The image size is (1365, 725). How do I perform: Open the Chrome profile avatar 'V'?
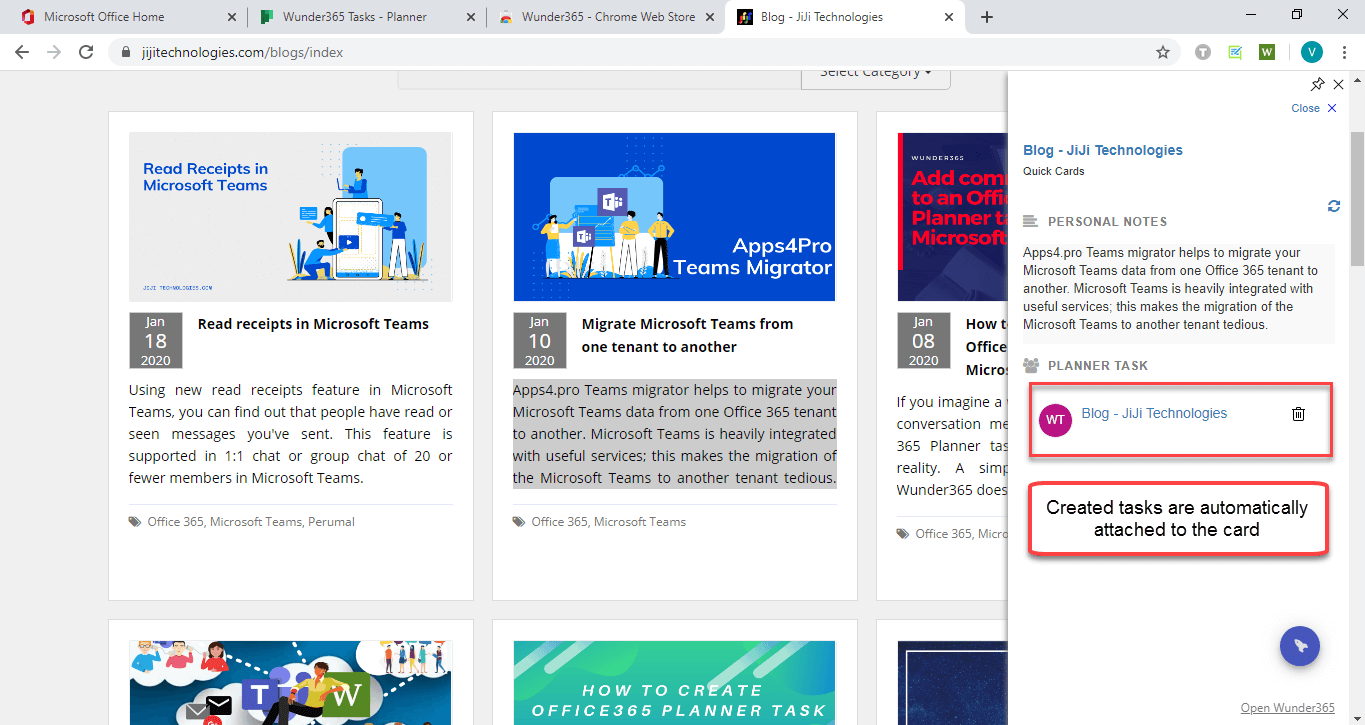[x=1311, y=52]
